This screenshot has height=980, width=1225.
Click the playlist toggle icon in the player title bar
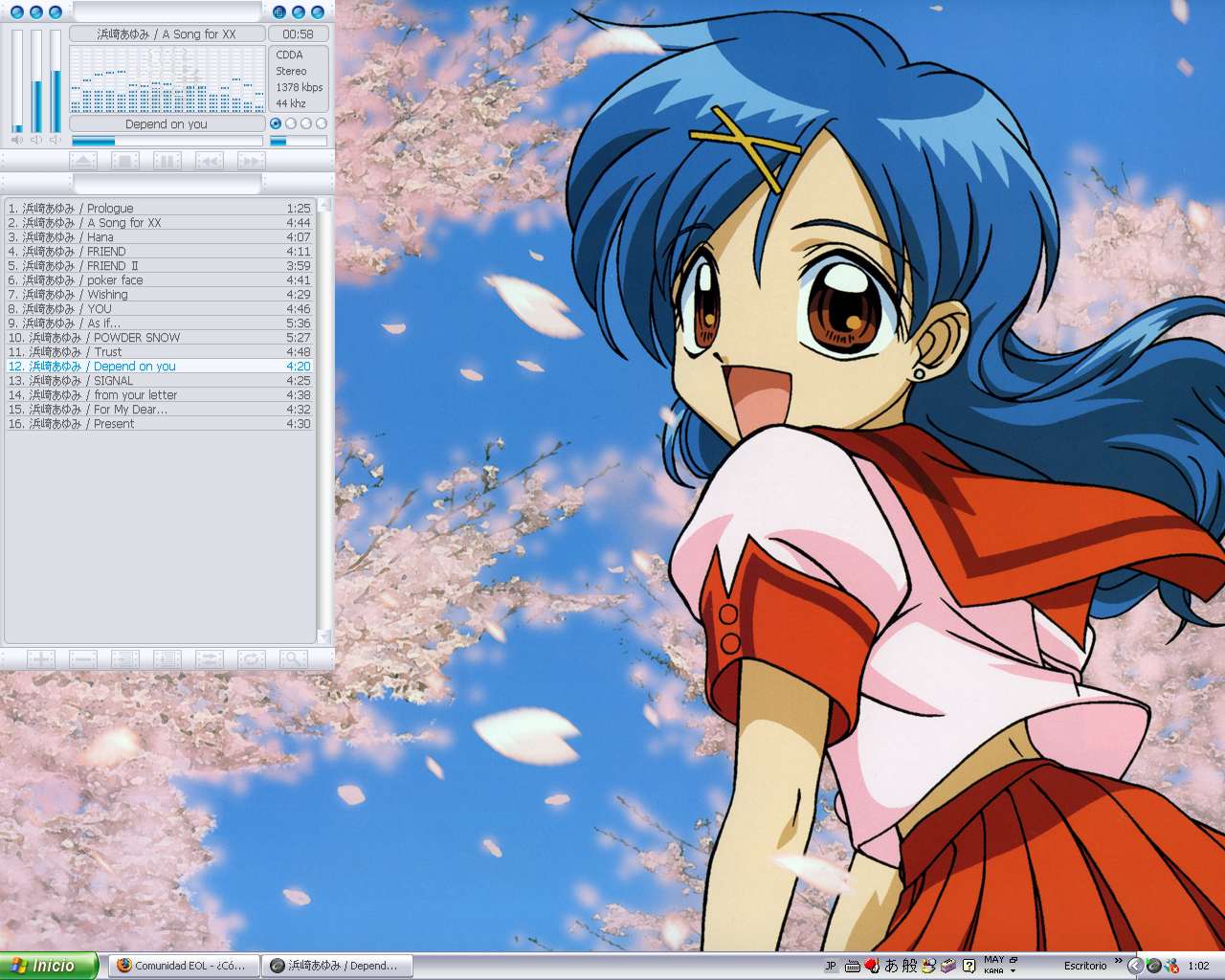click(x=279, y=12)
